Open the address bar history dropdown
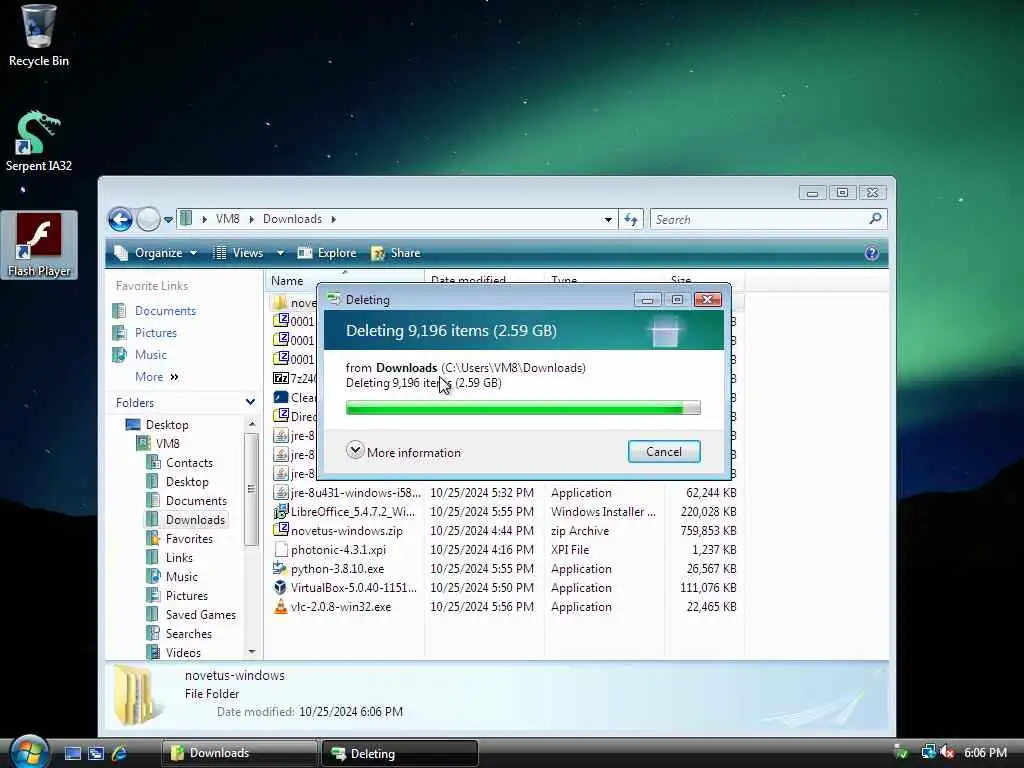The width and height of the screenshot is (1024, 768). pyautogui.click(x=608, y=219)
